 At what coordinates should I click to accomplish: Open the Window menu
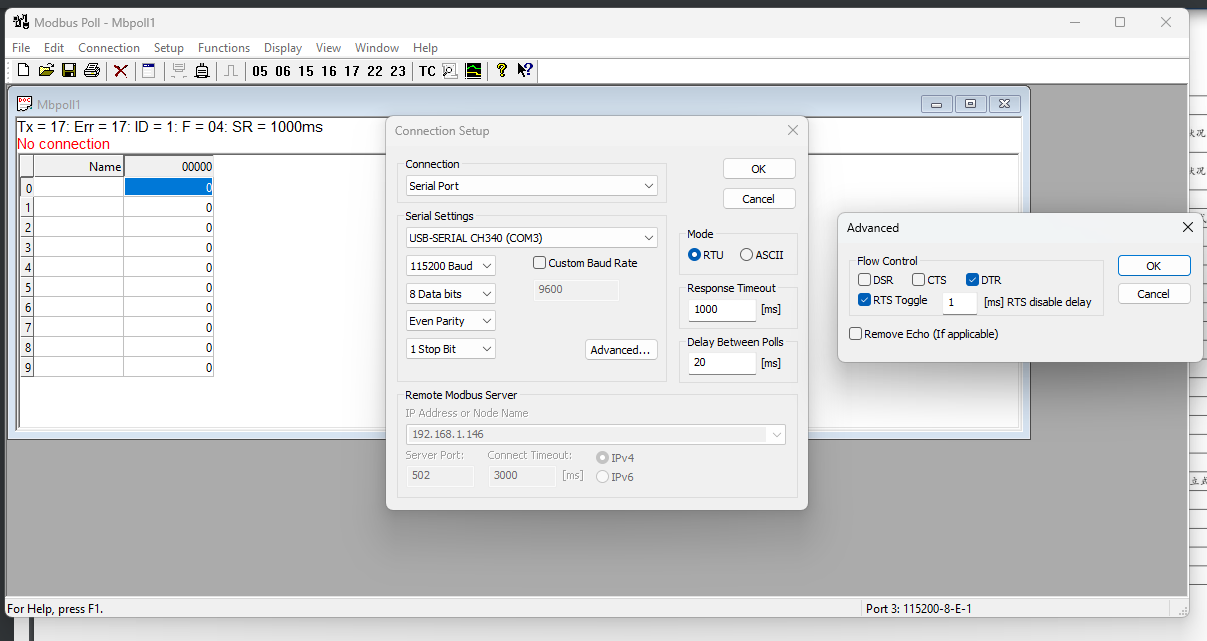377,48
